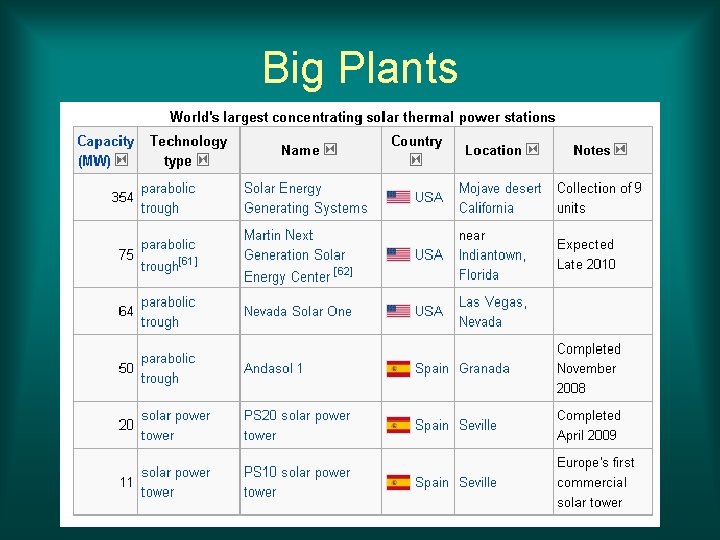The image size is (720, 540).
Task: Sort table by Capacity (MW) sort icon
Action: coord(121,160)
